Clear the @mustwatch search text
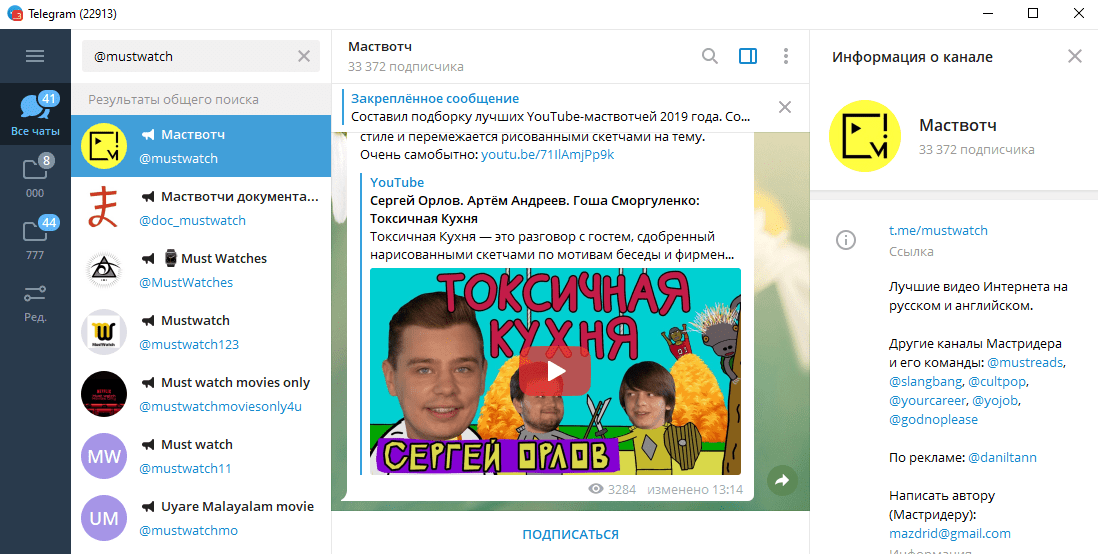The height and width of the screenshot is (554, 1098). 304,56
